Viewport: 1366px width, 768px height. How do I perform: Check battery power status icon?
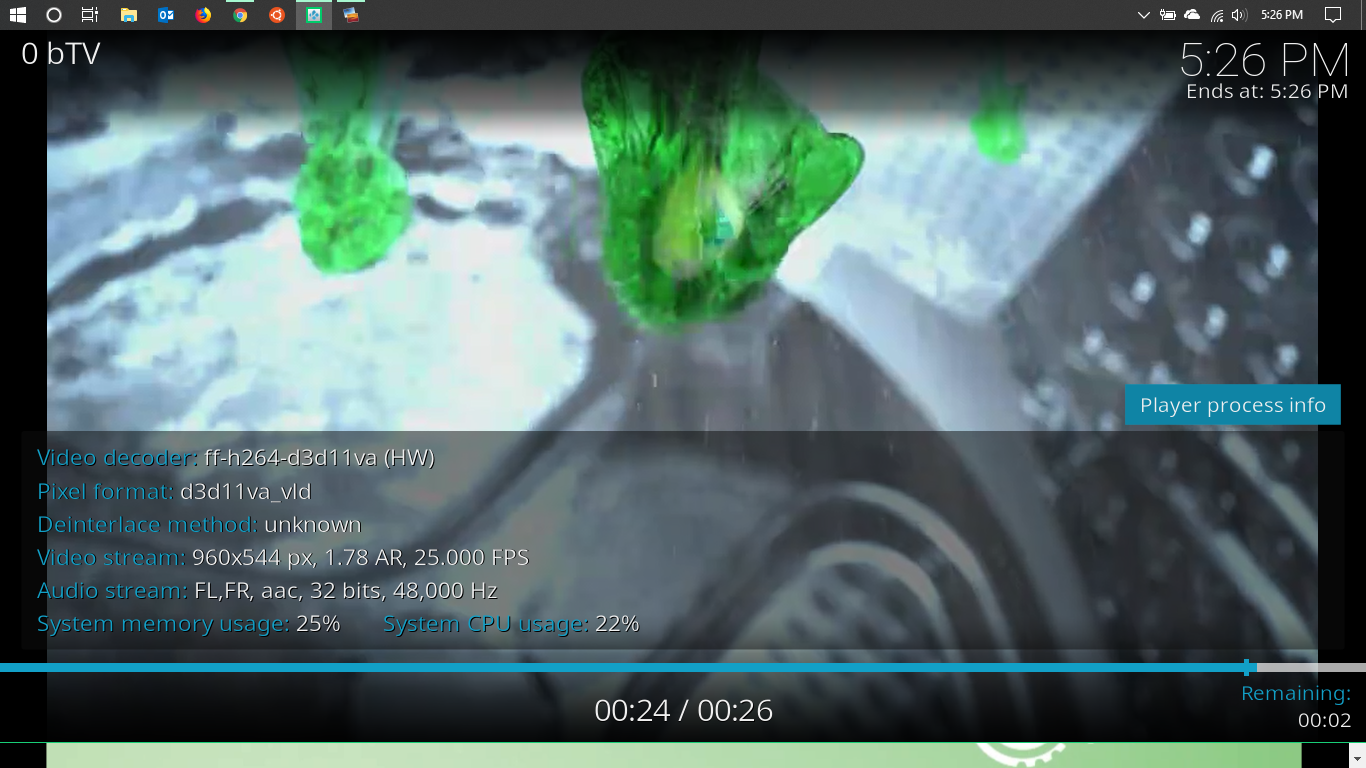[1168, 15]
